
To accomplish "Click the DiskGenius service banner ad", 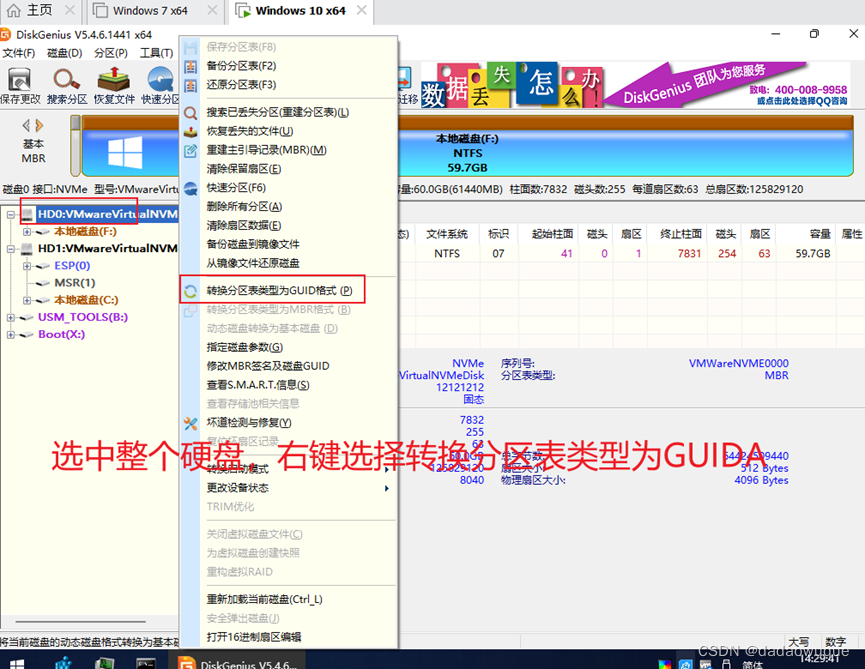I will (636, 84).
